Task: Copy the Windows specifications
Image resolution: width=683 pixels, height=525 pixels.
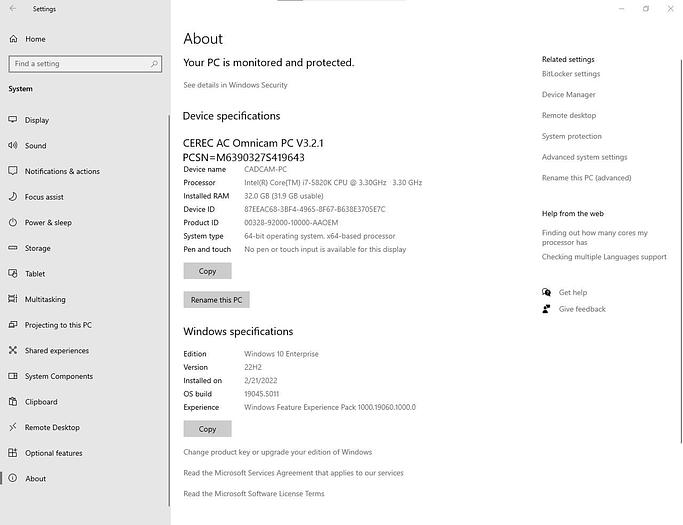Action: tap(207, 429)
